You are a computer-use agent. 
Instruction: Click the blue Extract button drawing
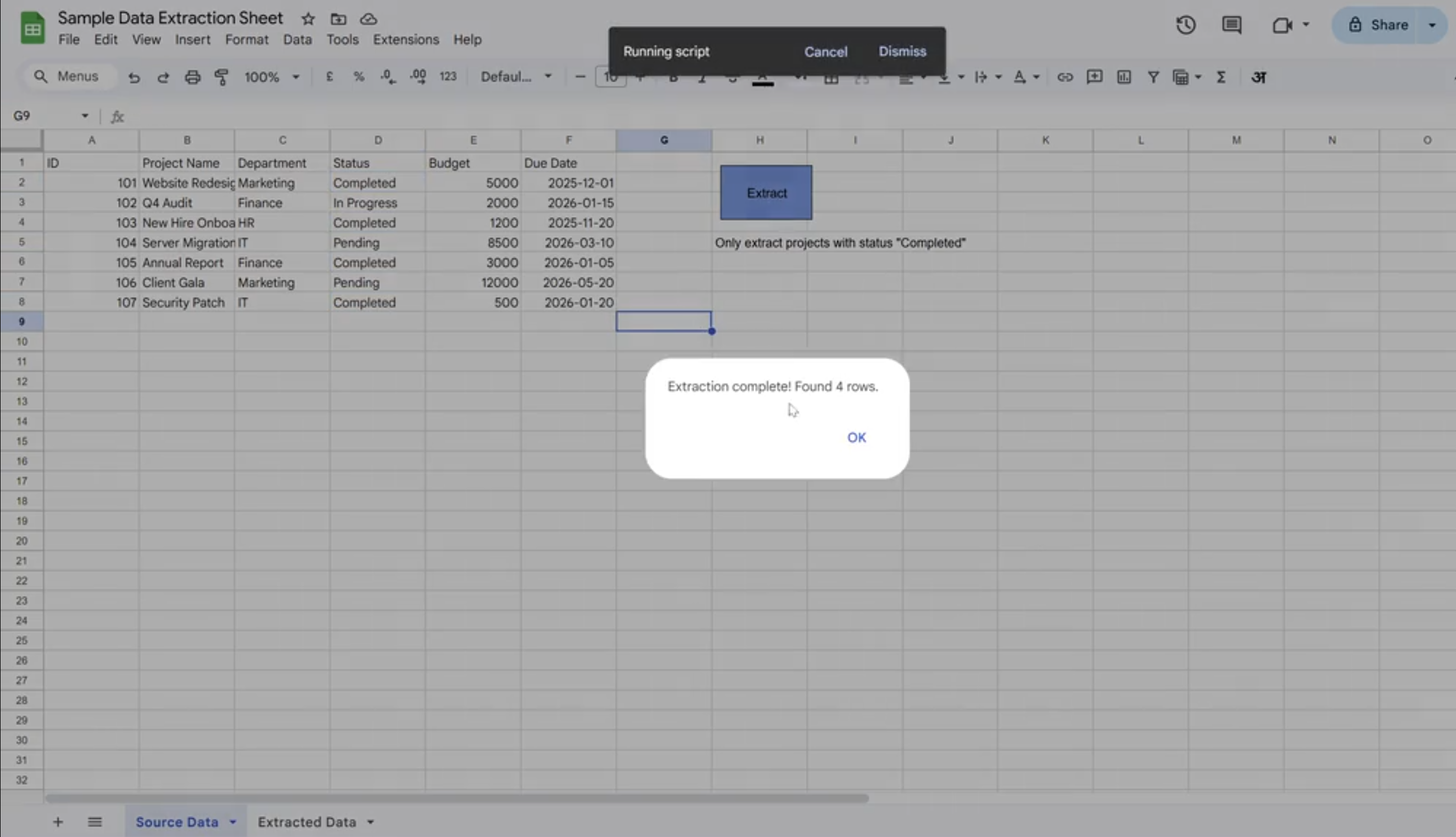pyautogui.click(x=766, y=193)
